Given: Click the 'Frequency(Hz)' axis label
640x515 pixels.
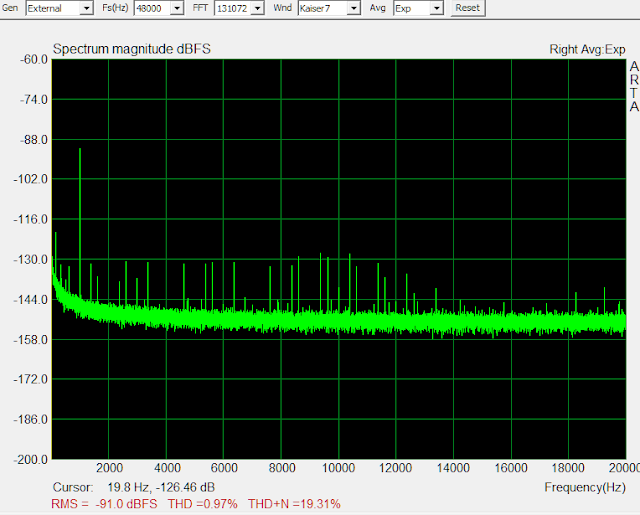Looking at the screenshot, I should 584,487.
